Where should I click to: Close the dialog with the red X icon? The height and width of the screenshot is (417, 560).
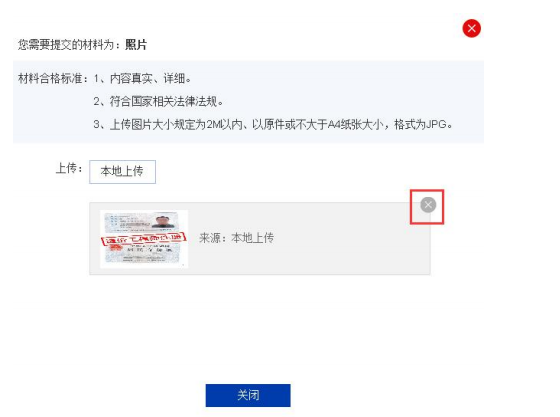point(471,28)
